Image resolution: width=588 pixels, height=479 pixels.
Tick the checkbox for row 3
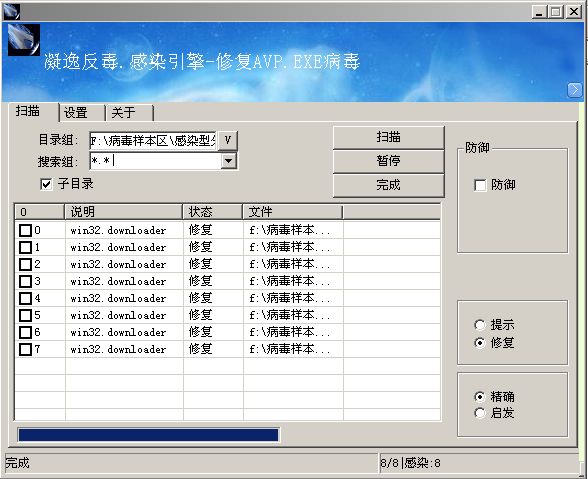tap(25, 281)
